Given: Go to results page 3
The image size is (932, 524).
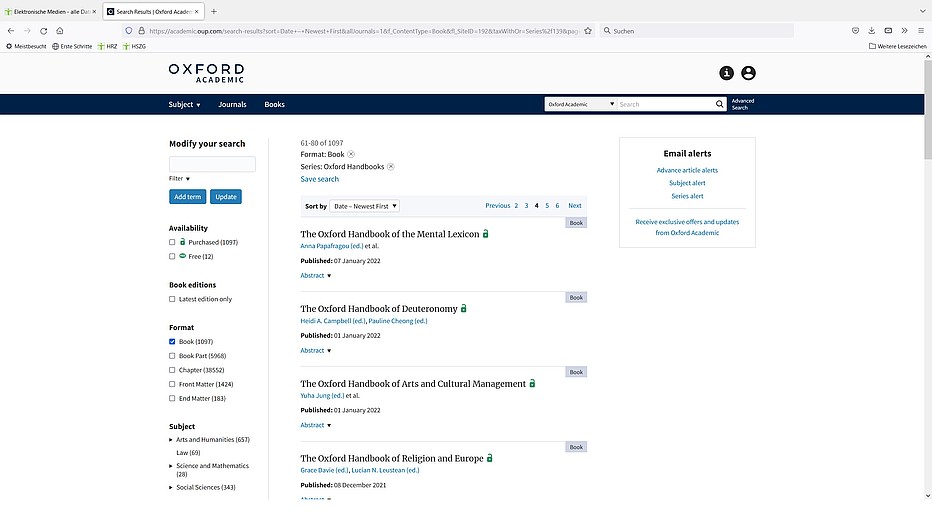Looking at the screenshot, I should pyautogui.click(x=526, y=206).
